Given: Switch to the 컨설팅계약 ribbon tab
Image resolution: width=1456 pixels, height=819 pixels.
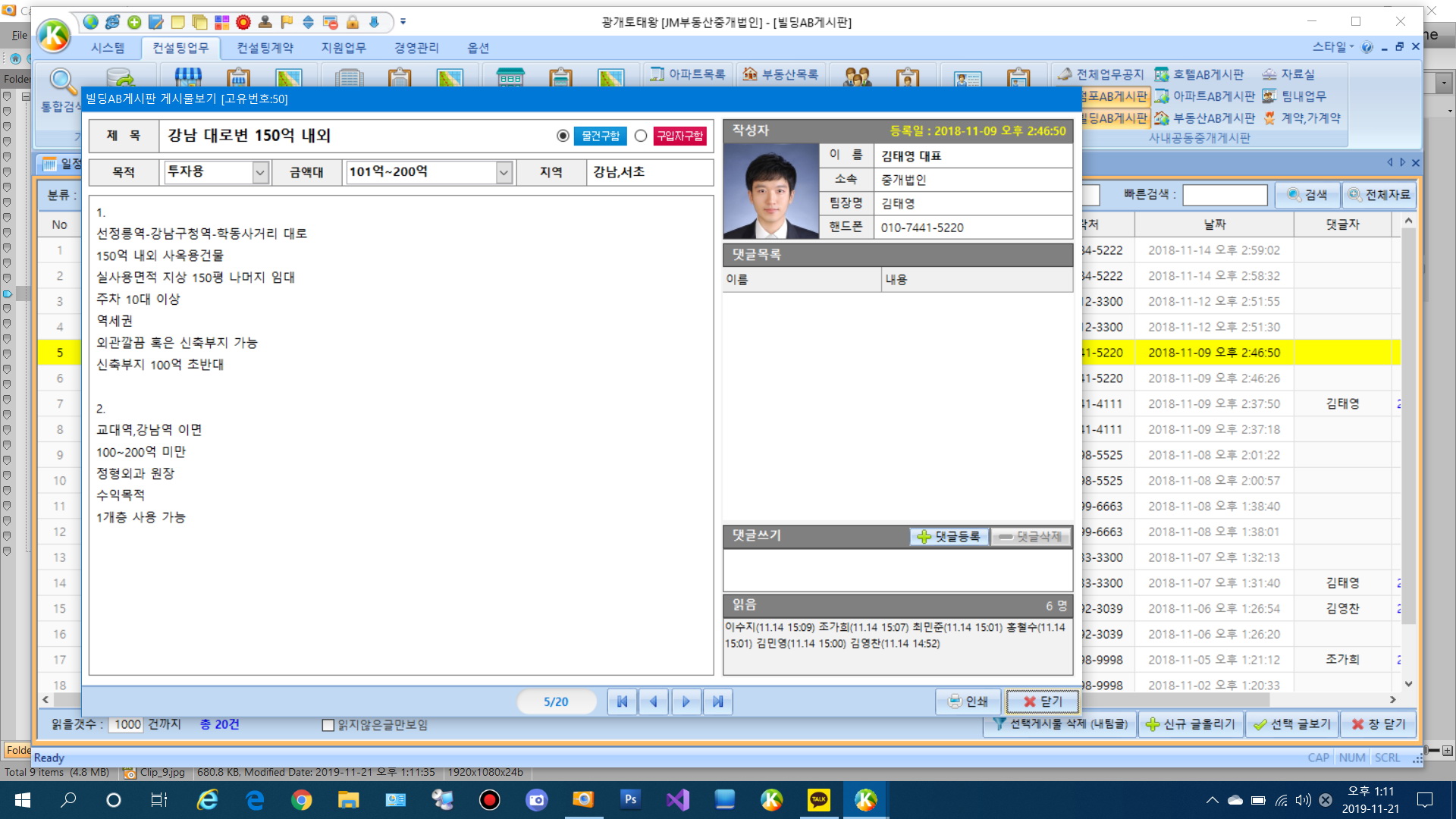Looking at the screenshot, I should (265, 48).
